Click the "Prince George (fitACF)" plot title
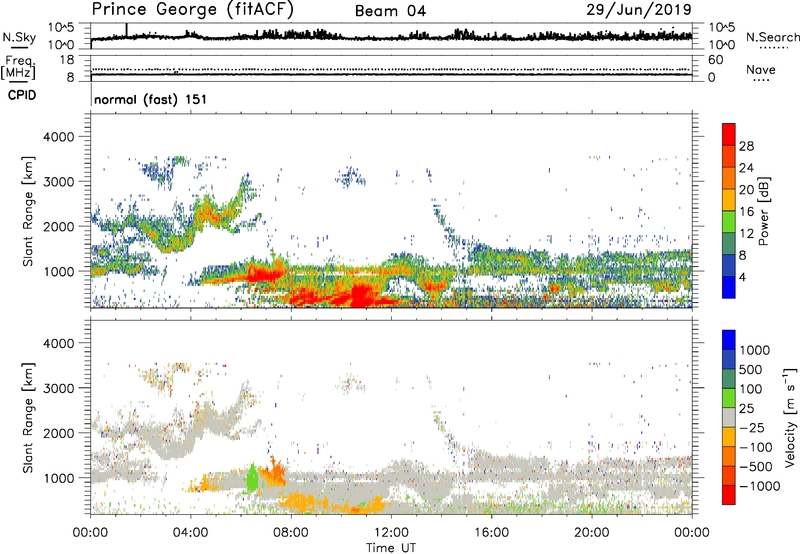 click(x=192, y=9)
